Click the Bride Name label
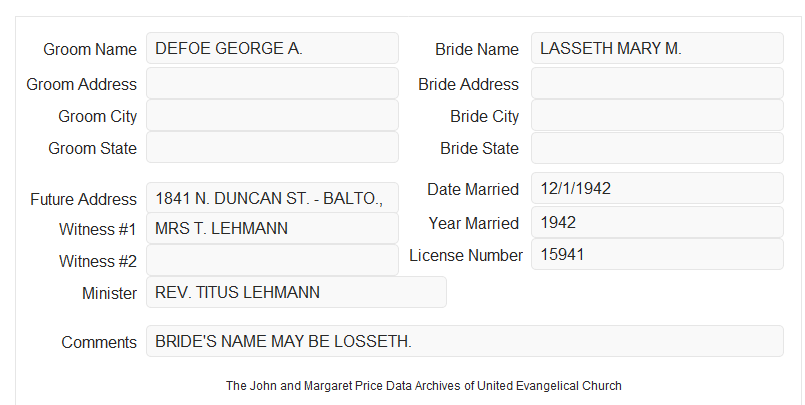Image resolution: width=805 pixels, height=405 pixels. (477, 49)
